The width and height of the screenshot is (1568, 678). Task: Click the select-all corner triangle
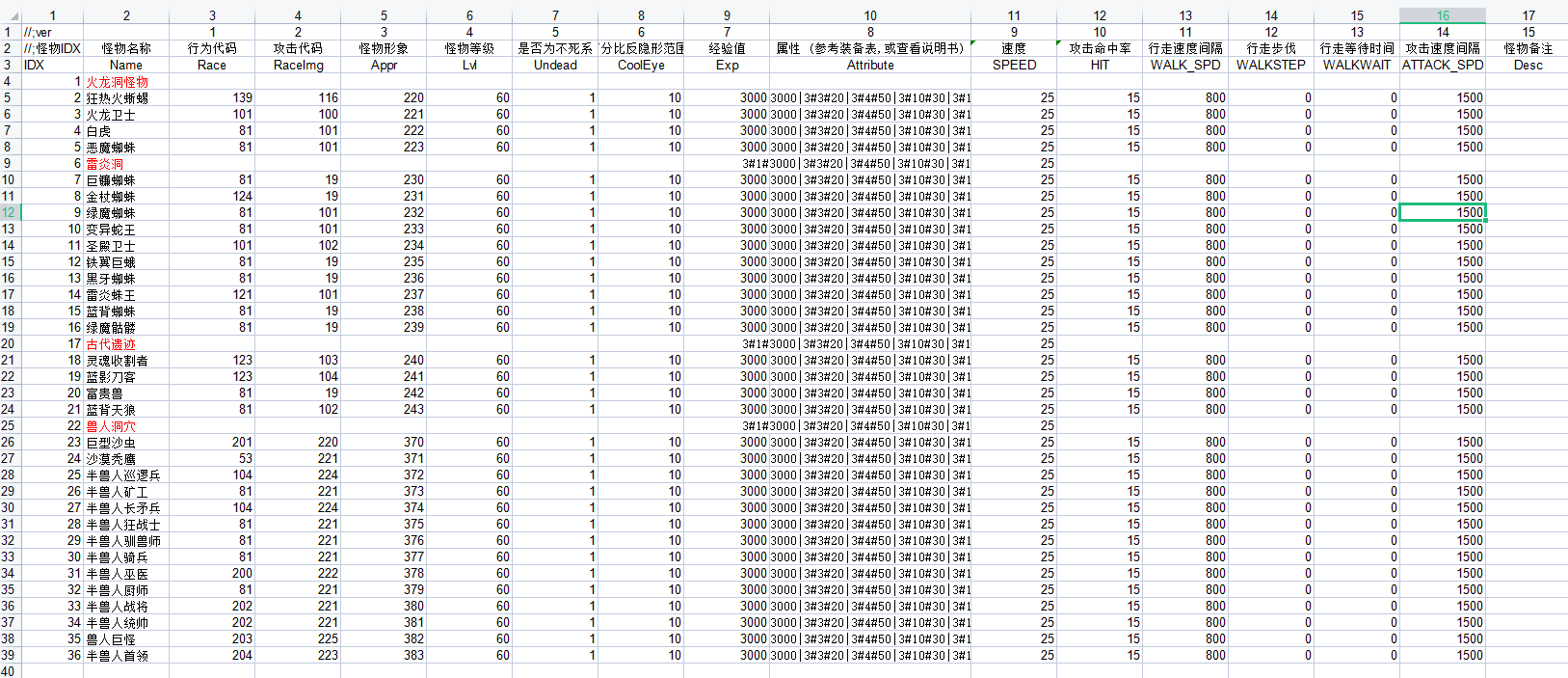click(x=10, y=14)
